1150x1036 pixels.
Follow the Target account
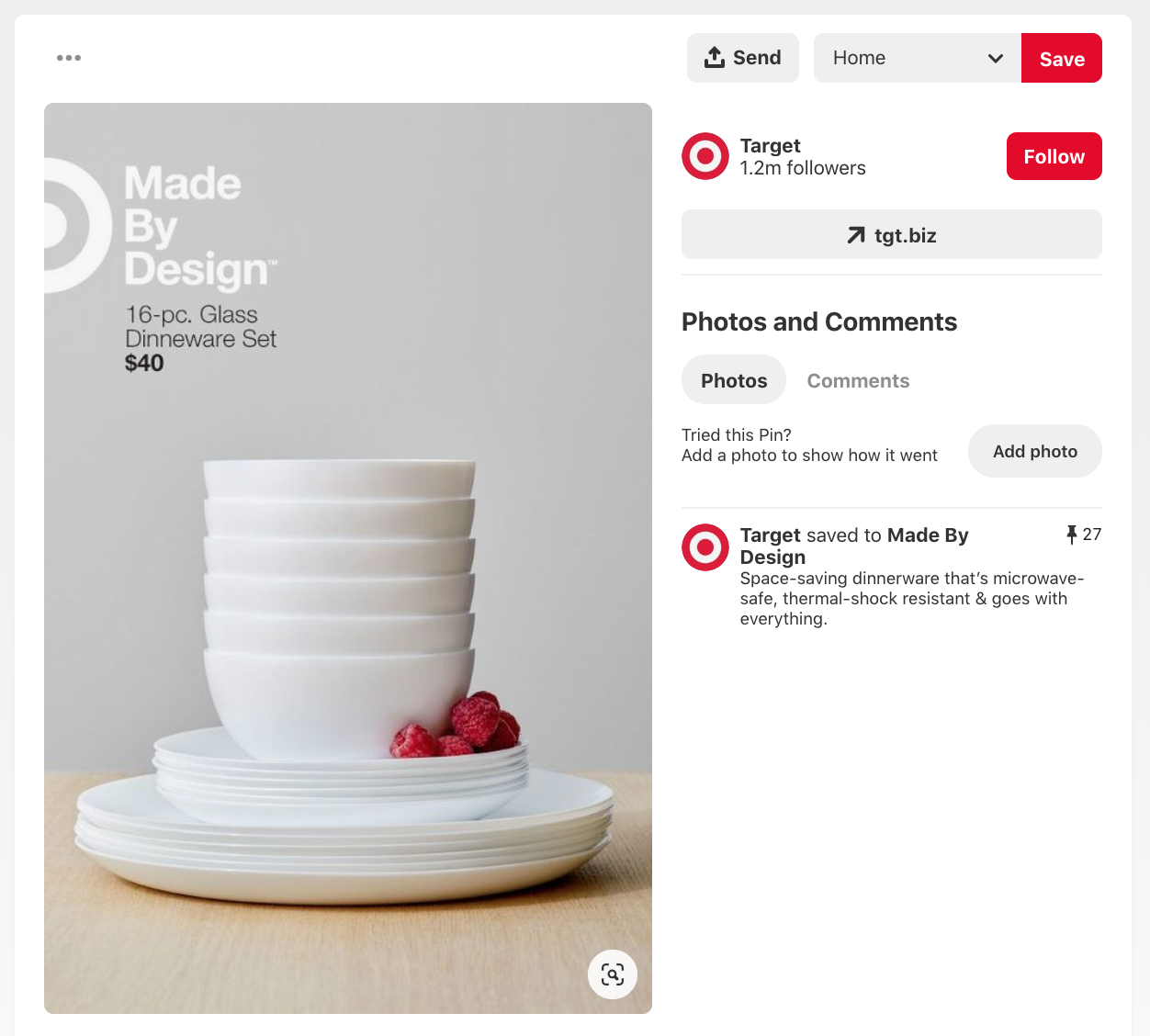1054,156
